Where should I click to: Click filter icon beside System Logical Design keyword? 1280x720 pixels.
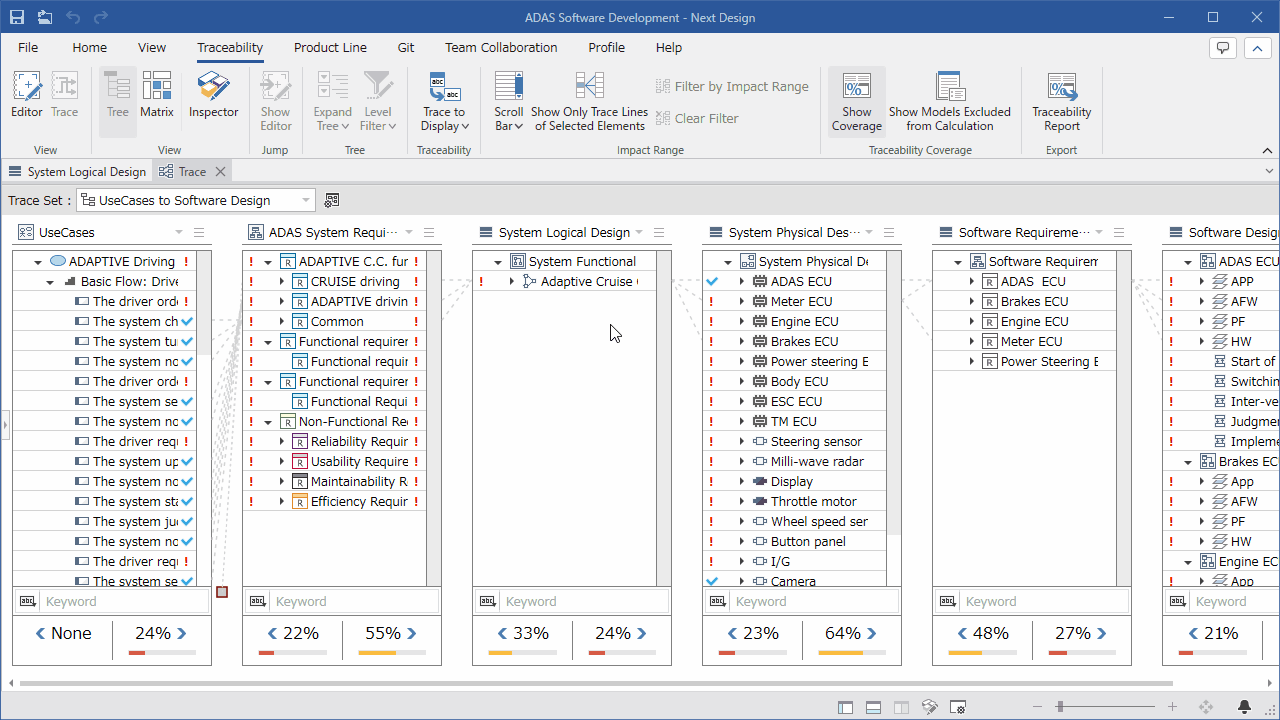pyautogui.click(x=488, y=601)
